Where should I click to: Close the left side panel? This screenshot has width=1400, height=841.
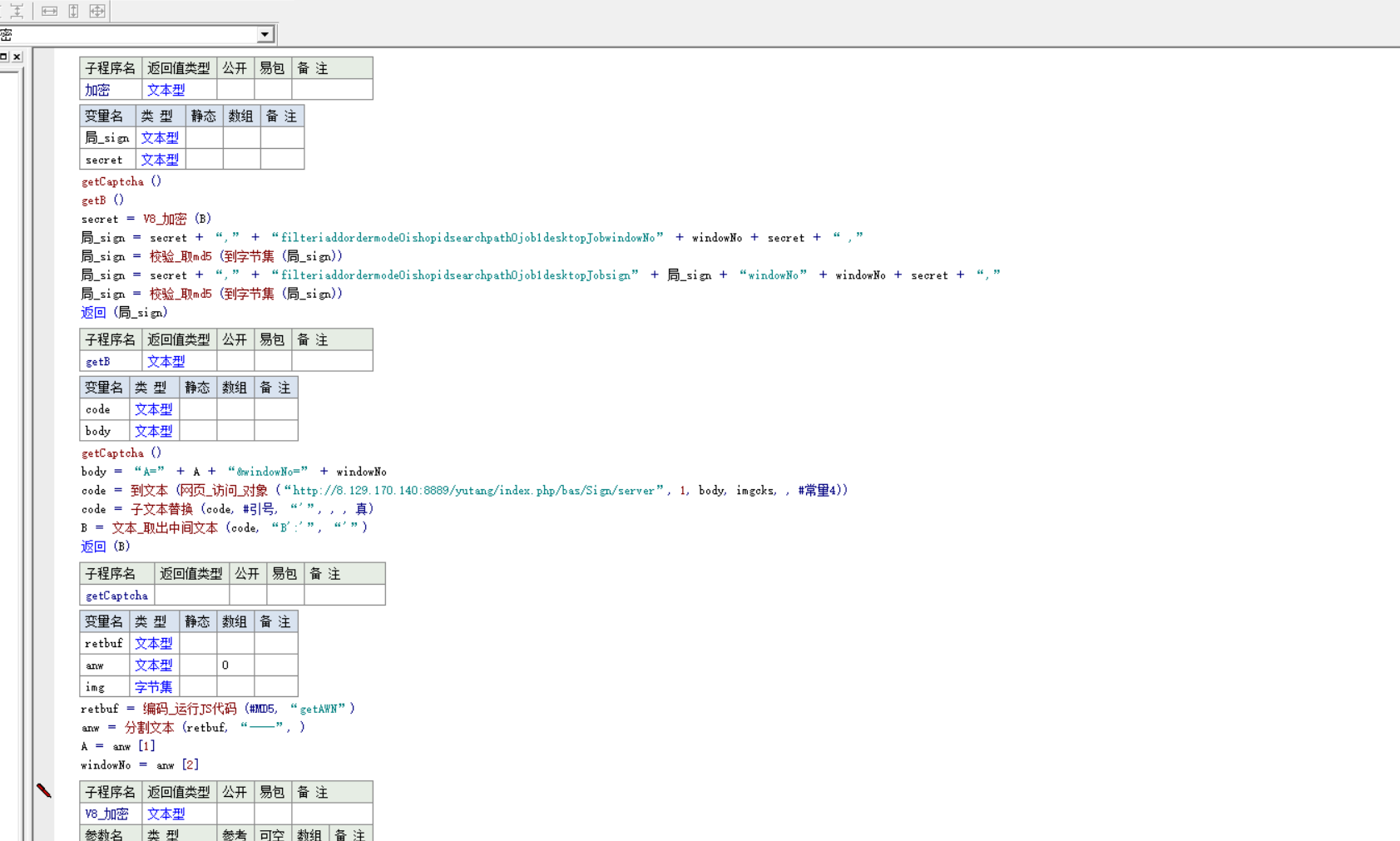(17, 57)
